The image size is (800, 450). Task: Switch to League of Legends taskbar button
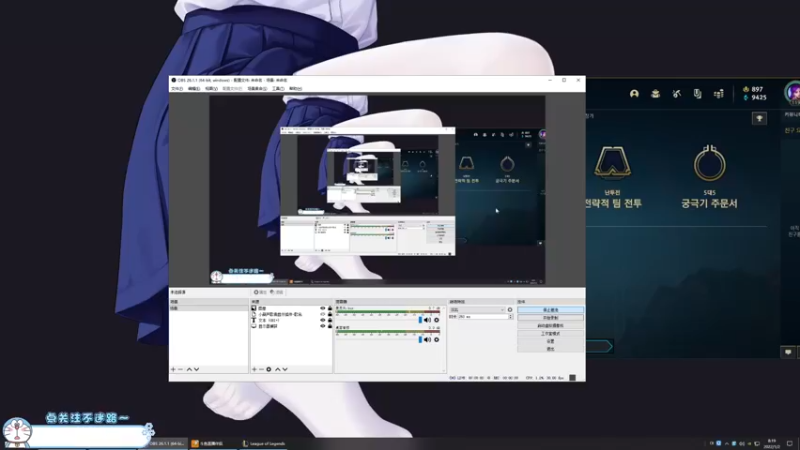[264, 443]
